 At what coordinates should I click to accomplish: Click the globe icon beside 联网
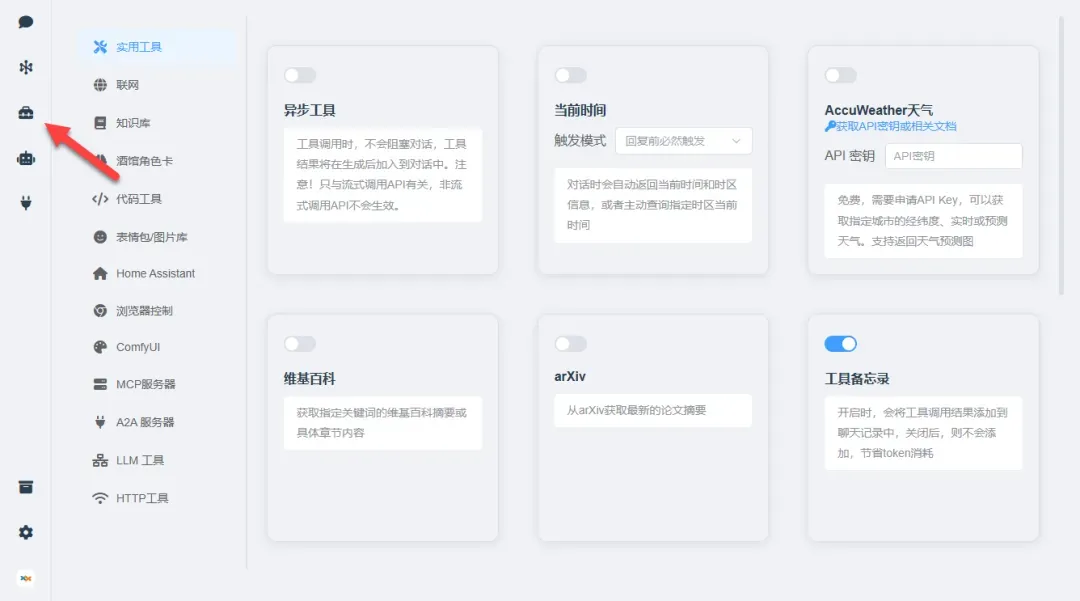101,85
